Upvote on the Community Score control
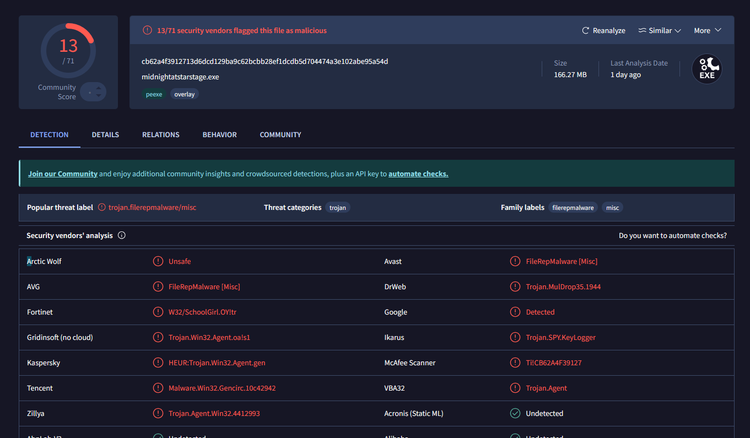Viewport: 750px width, 438px height. pos(99,88)
